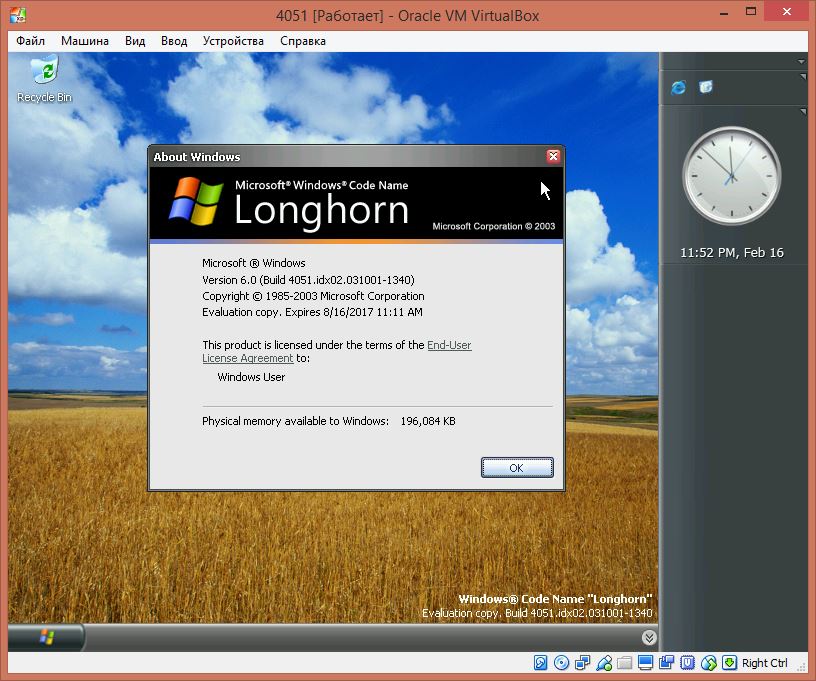The image size is (816, 681).
Task: Click the Longhorn Start button
Action: [46, 637]
